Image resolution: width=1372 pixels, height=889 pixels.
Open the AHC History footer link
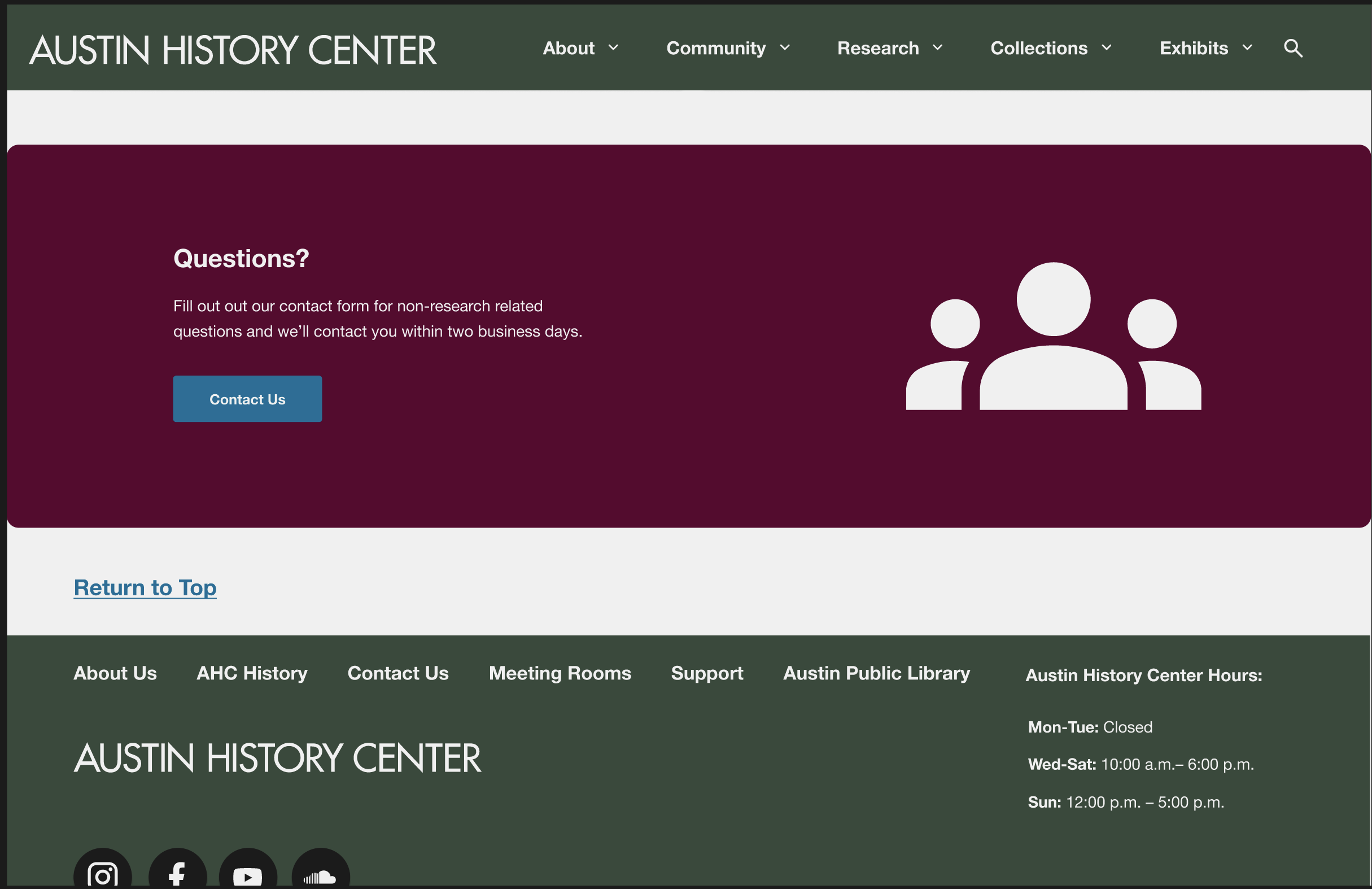(252, 673)
